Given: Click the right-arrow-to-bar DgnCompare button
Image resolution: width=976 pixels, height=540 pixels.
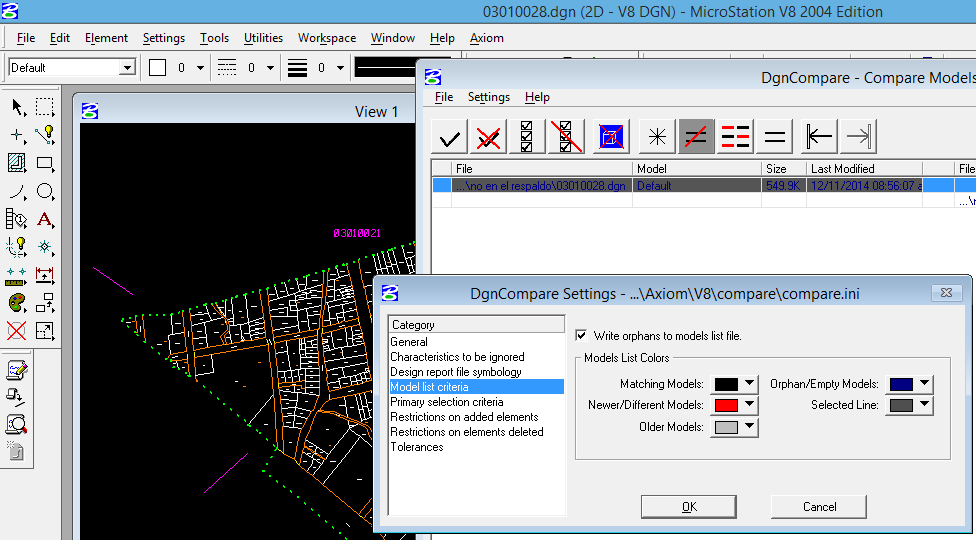Looking at the screenshot, I should click(x=858, y=137).
